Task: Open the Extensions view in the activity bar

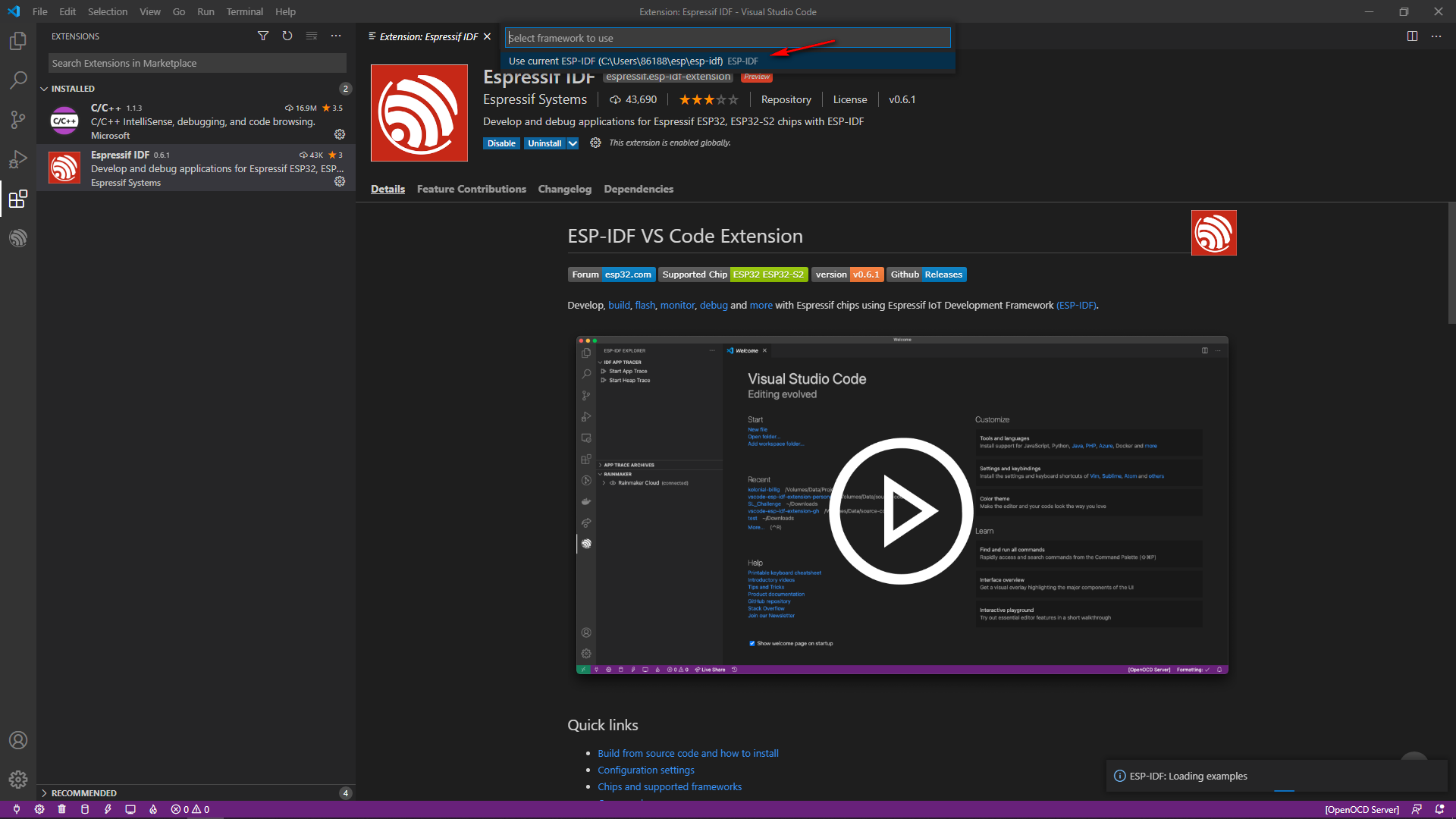Action: click(18, 199)
